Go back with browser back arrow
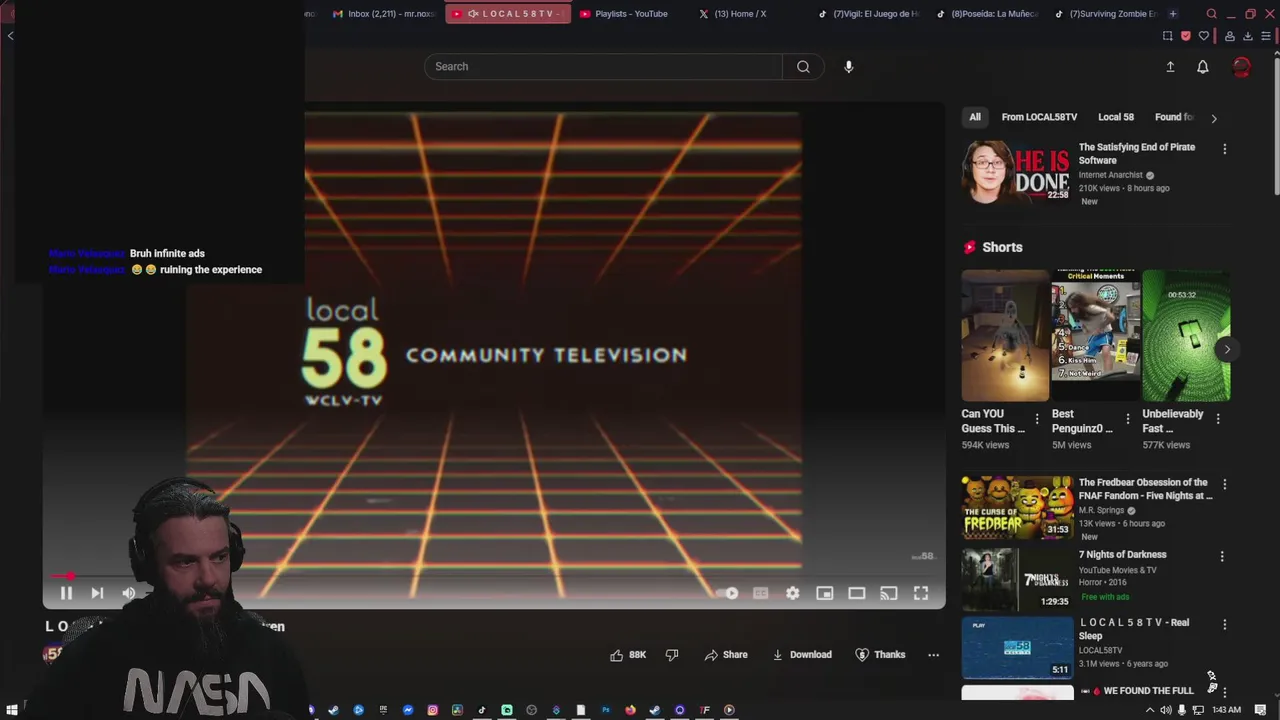 pos(10,36)
